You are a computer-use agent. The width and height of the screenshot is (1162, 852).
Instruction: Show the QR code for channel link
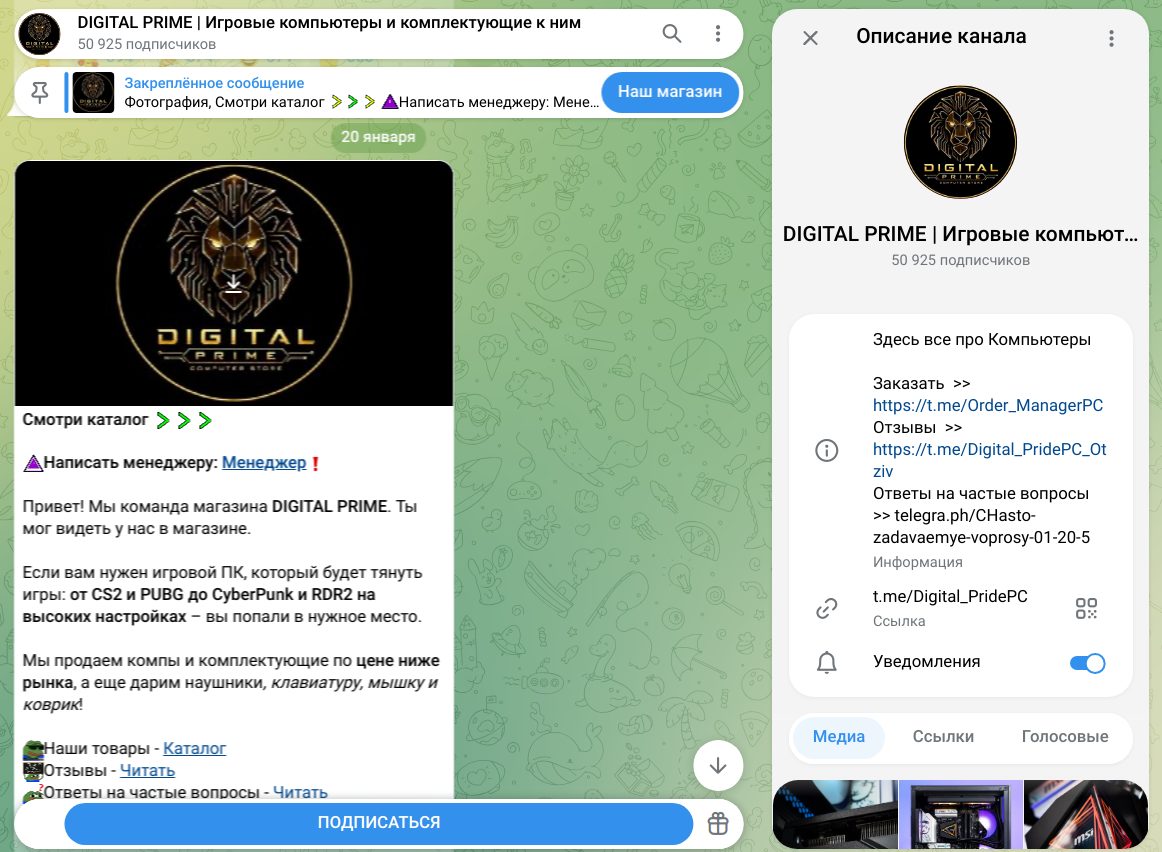(1086, 608)
